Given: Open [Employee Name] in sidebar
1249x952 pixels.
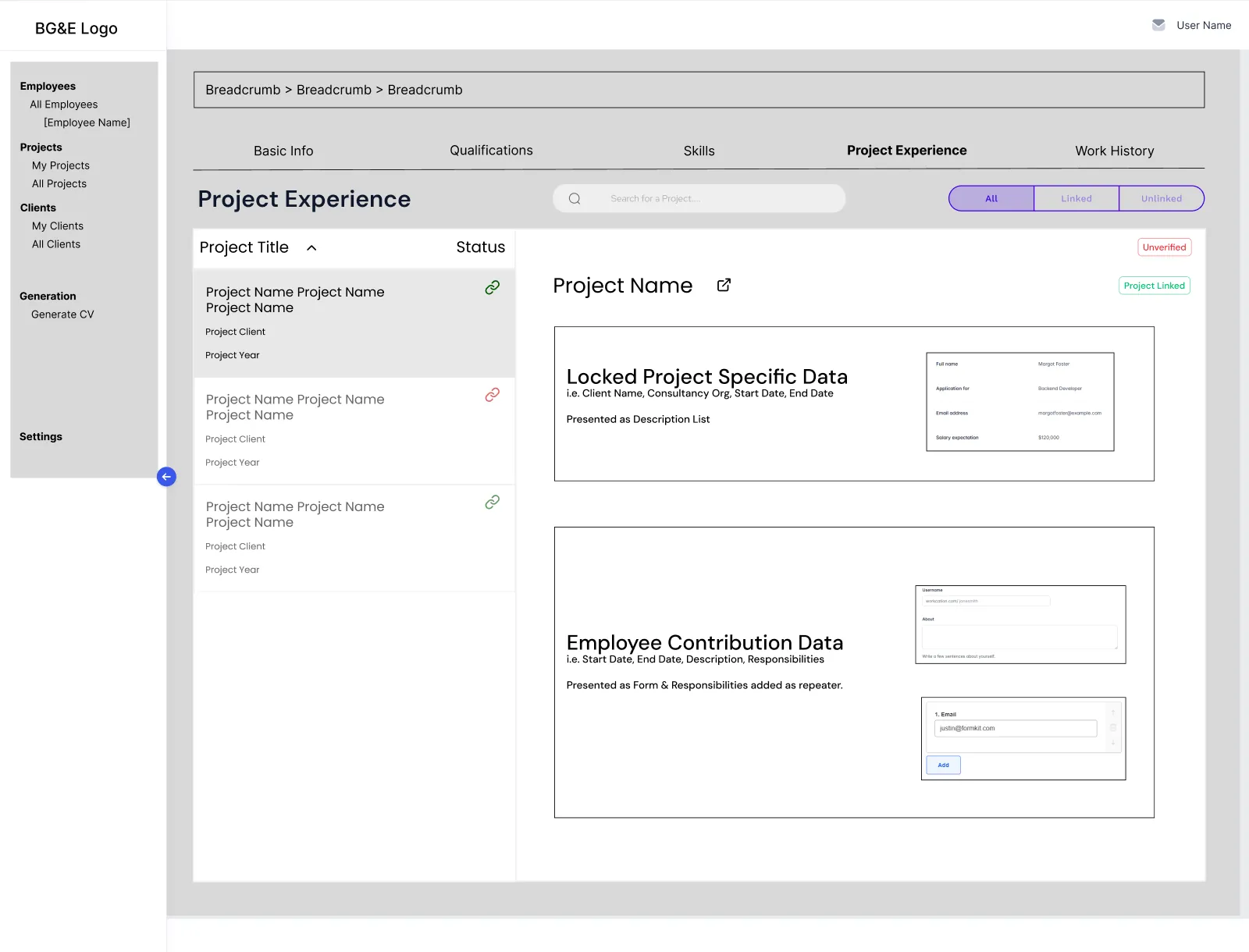Looking at the screenshot, I should pos(87,123).
